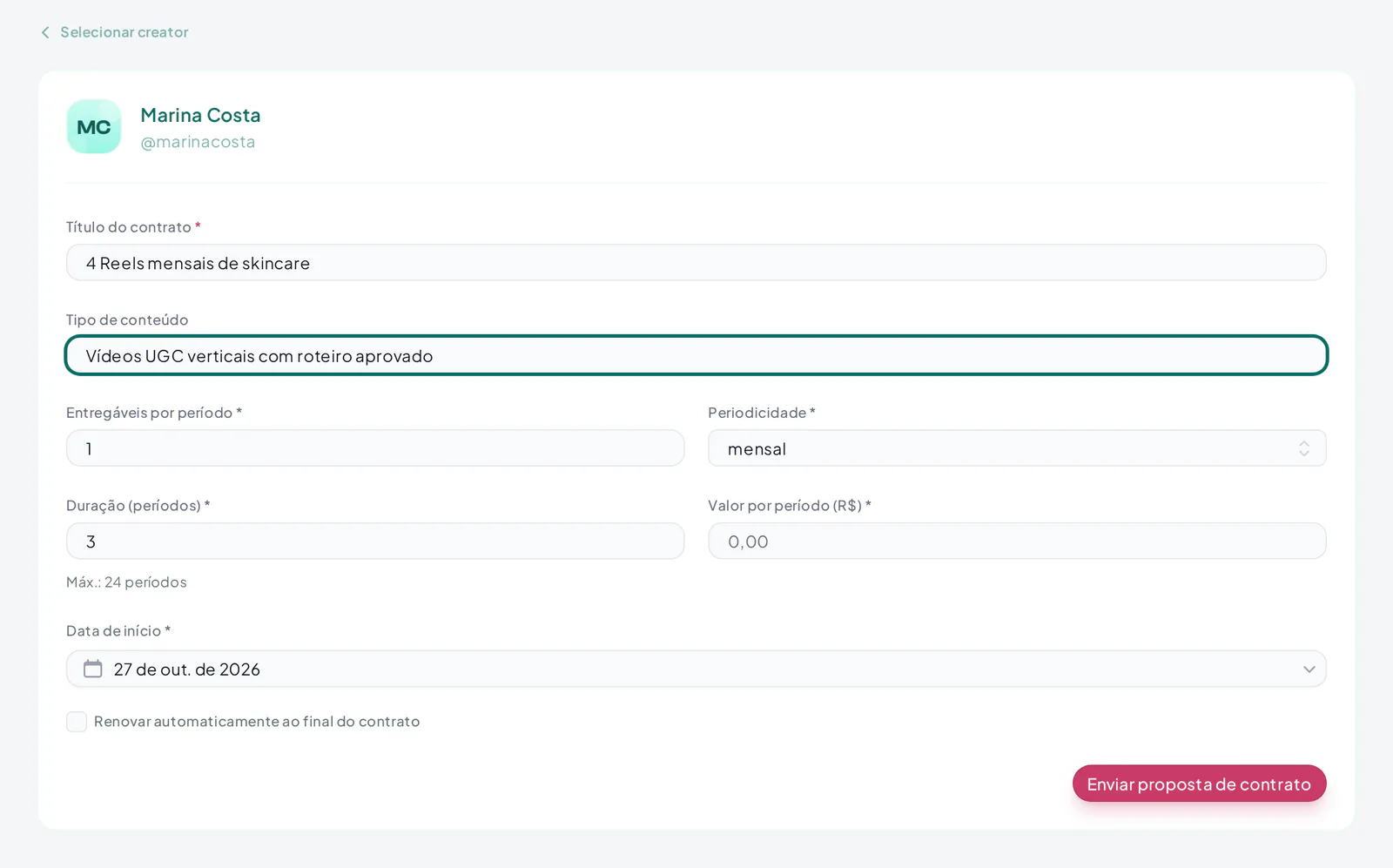The image size is (1393, 868).
Task: Click the Entregáveis por período input
Action: [375, 448]
